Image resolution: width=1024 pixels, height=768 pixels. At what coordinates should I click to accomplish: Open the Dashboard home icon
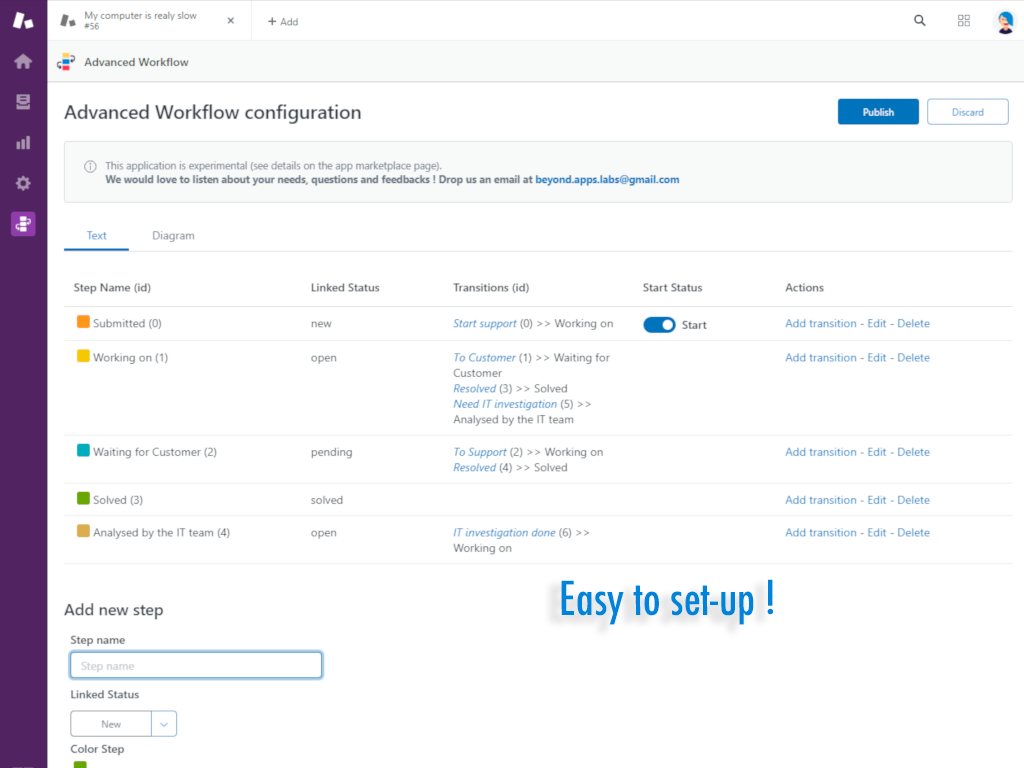22,61
